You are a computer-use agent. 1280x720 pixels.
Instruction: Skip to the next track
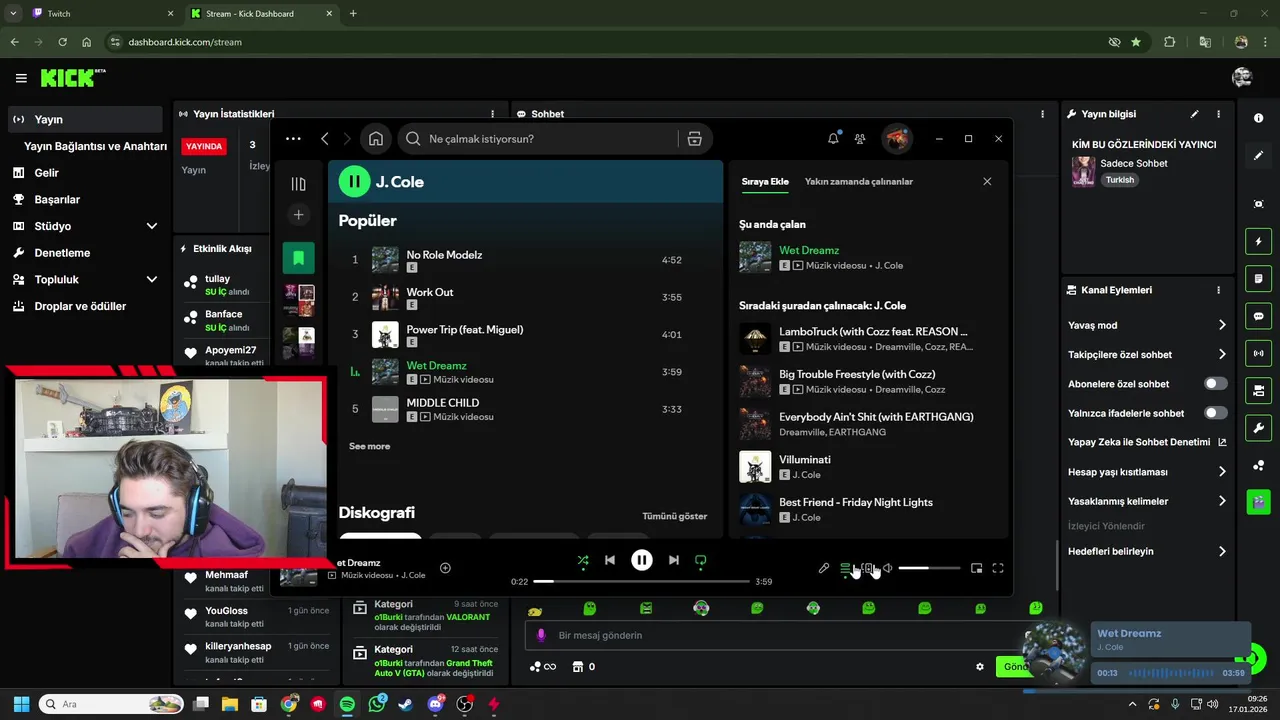click(674, 561)
